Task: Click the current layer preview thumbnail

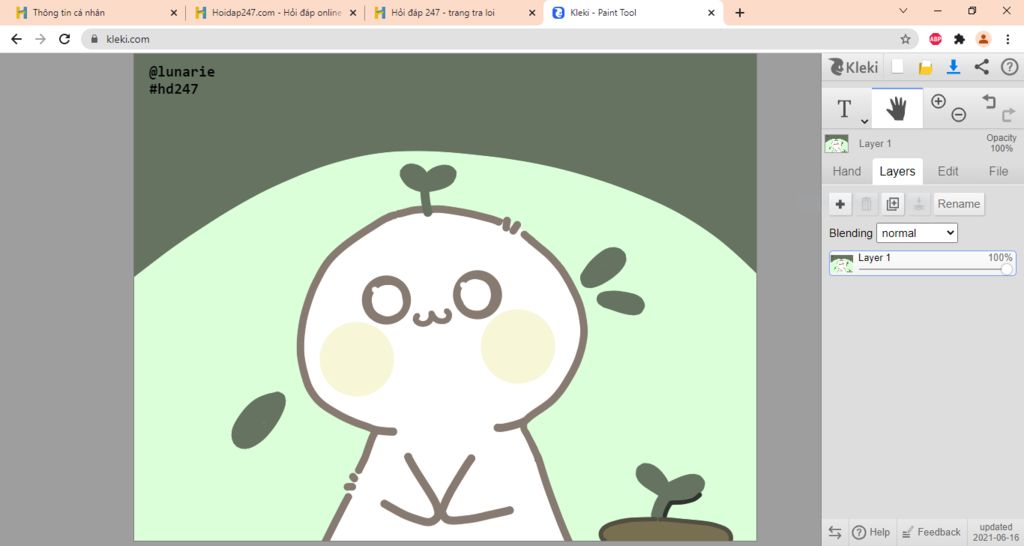Action: tap(837, 144)
